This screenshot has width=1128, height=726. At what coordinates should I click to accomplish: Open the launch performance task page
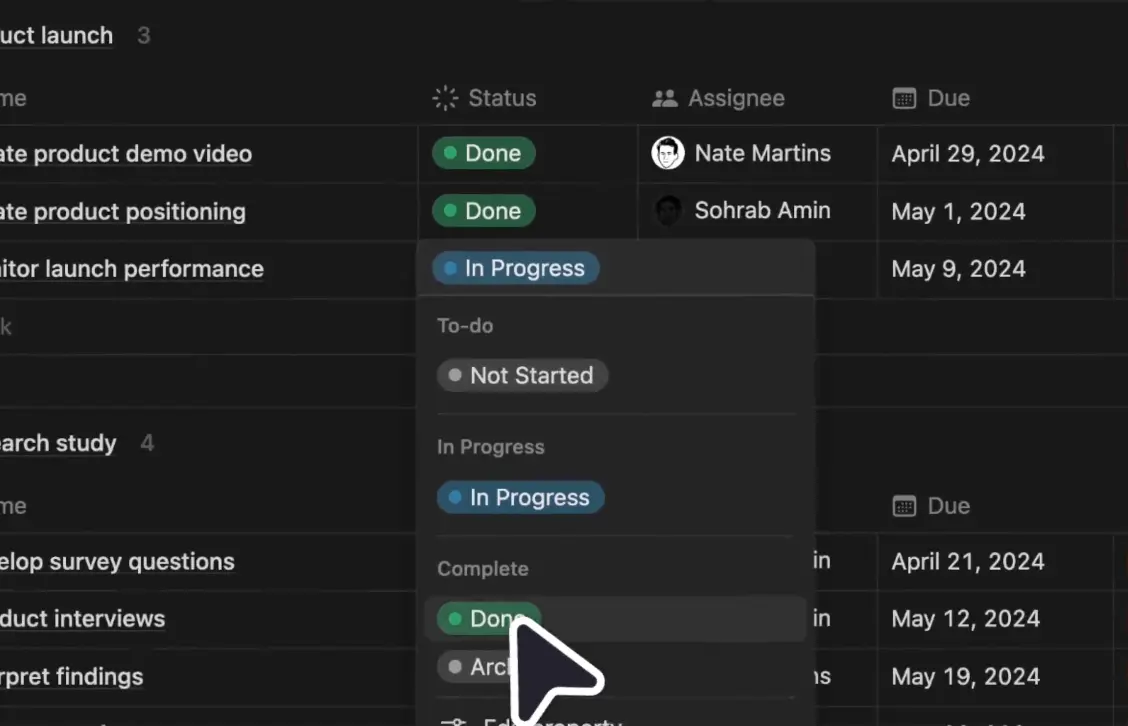click(131, 269)
